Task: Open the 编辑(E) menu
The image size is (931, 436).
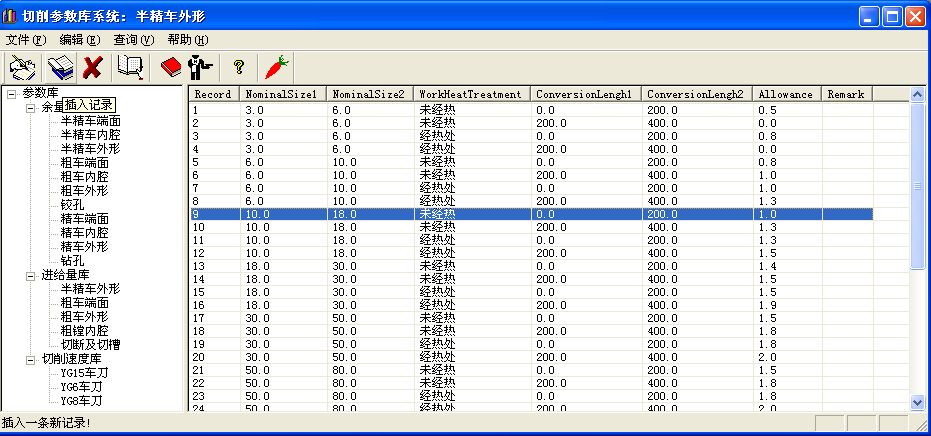Action: click(80, 40)
